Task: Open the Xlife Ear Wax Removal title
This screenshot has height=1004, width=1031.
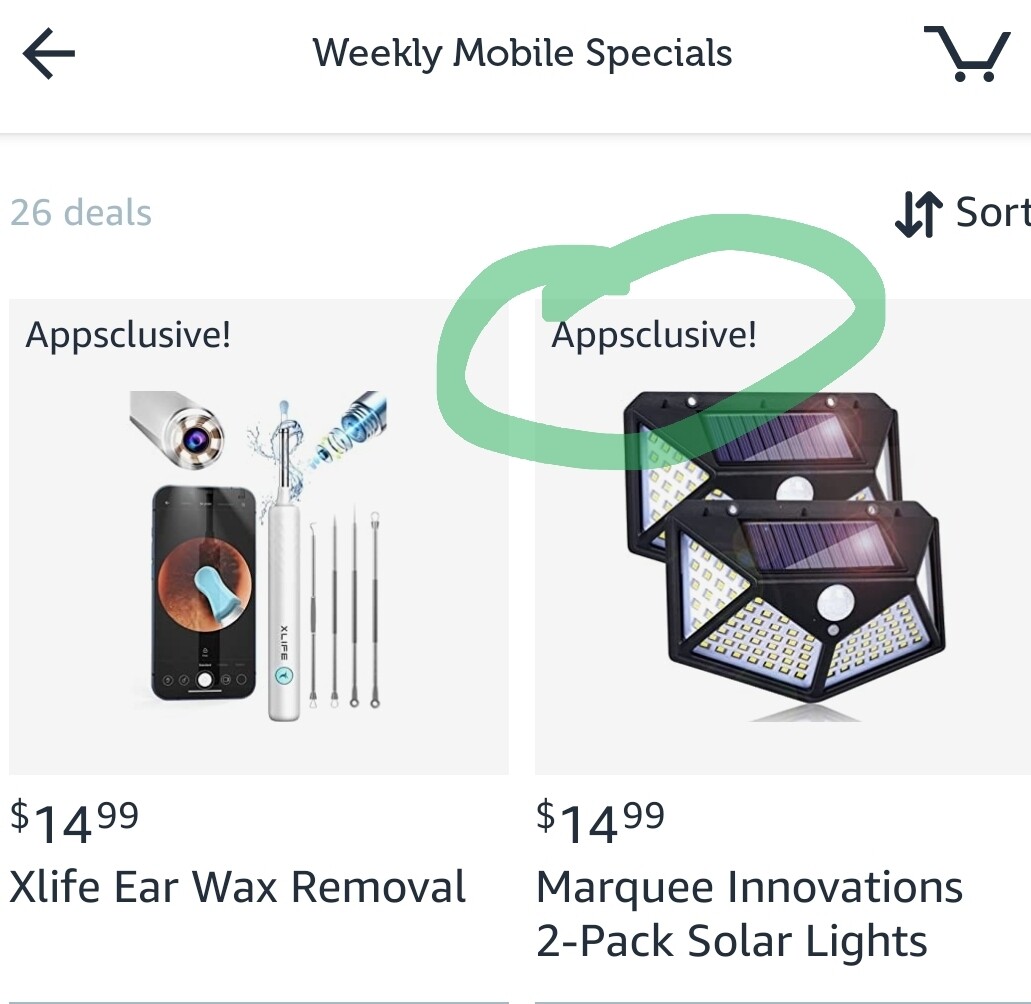Action: [x=237, y=887]
